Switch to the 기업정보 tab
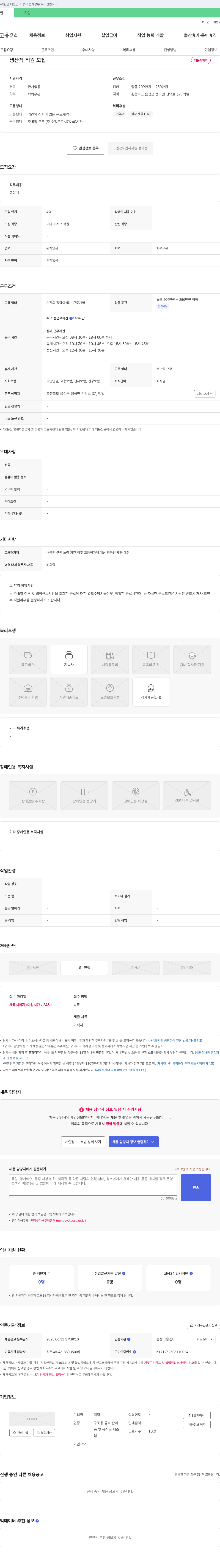Viewport: 220px width, 1568px height. [210, 50]
